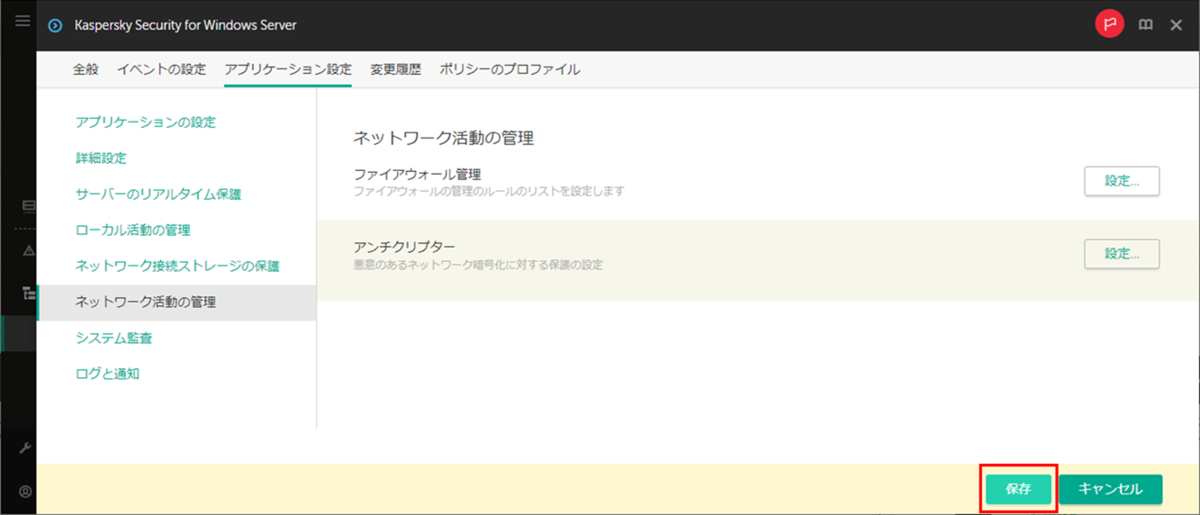Select the アプリケーション設定 tab
The image size is (1200, 515).
click(288, 70)
